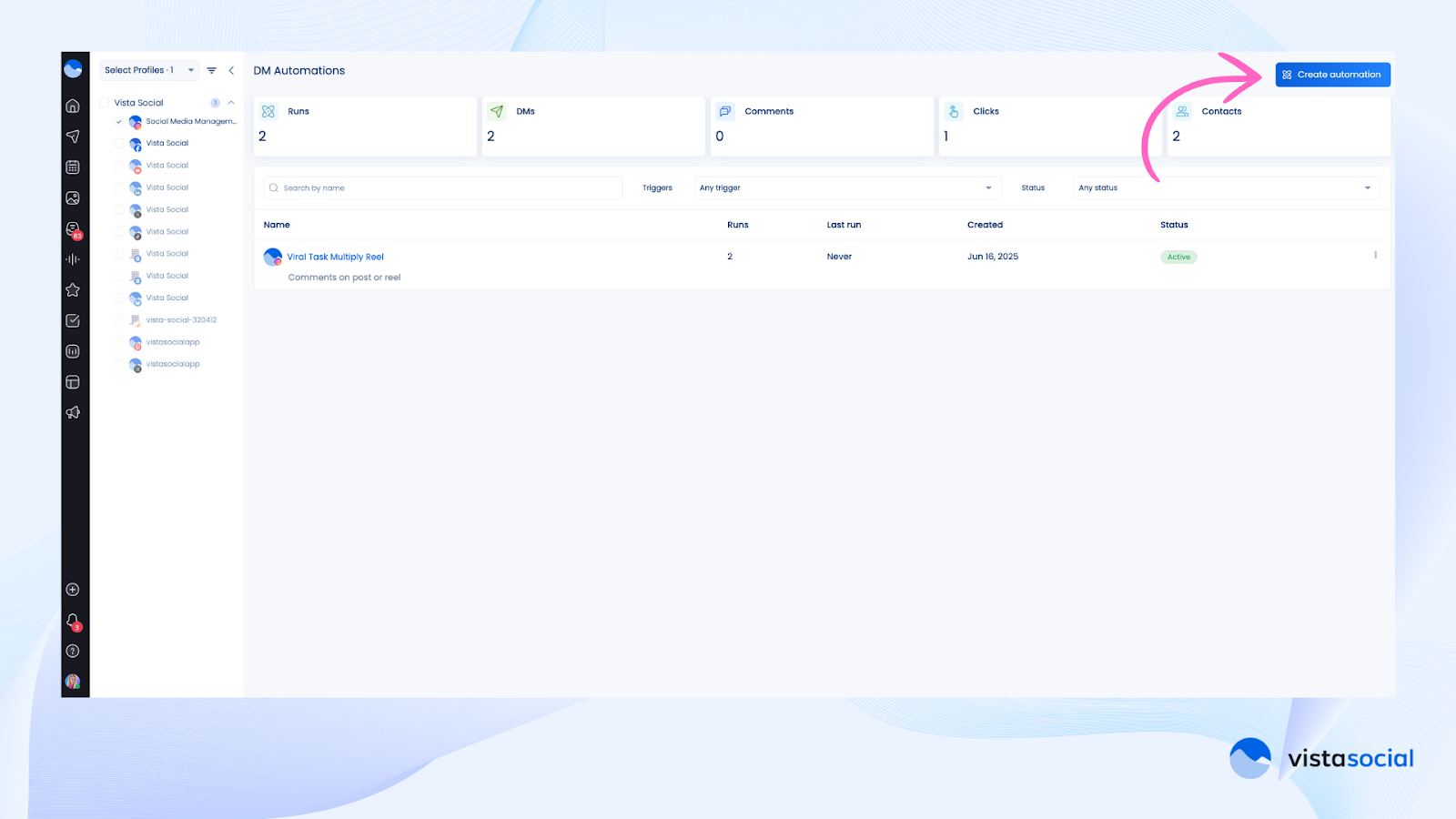Open the Tasks checkmark icon in sidebar

pos(73,320)
